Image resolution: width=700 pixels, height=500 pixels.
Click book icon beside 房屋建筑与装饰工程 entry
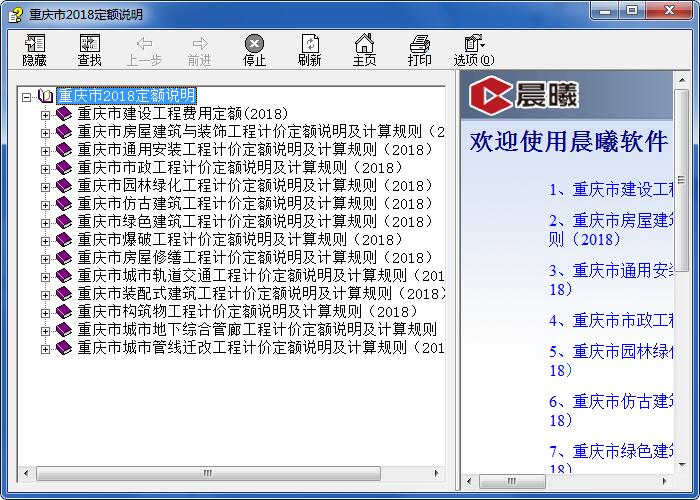[64, 132]
